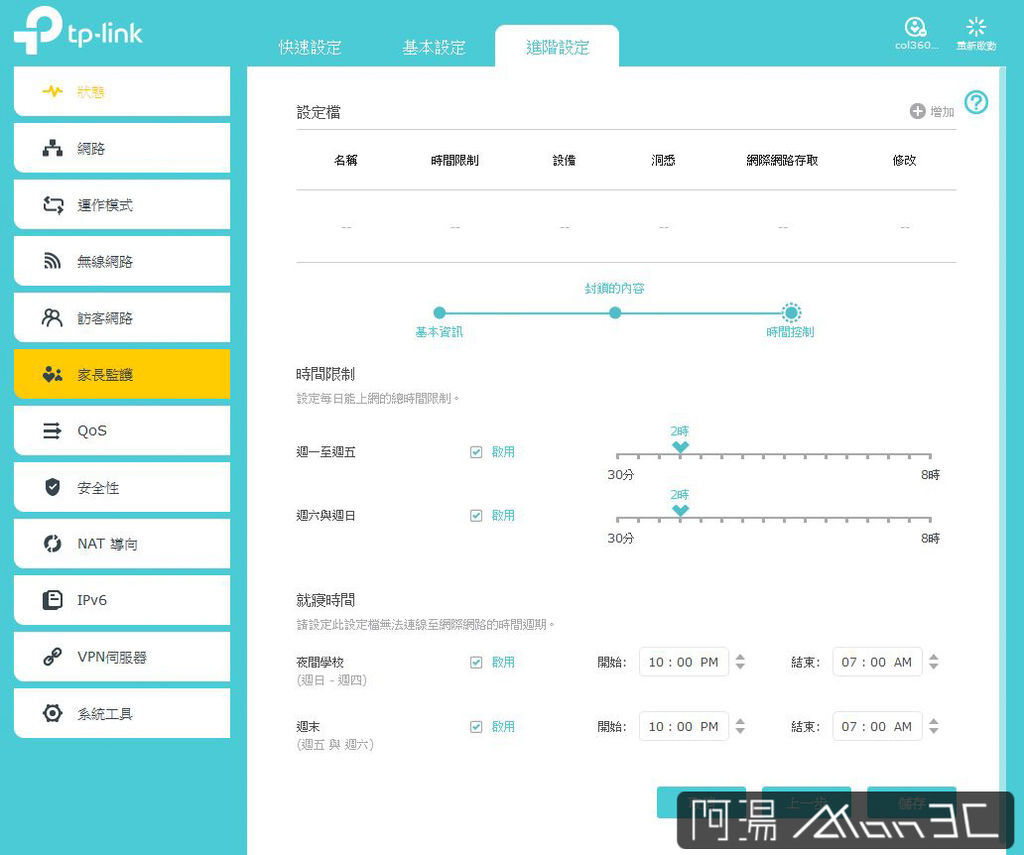Viewport: 1024px width, 855px height.
Task: Click 網際網路存取 column header
Action: (x=782, y=160)
